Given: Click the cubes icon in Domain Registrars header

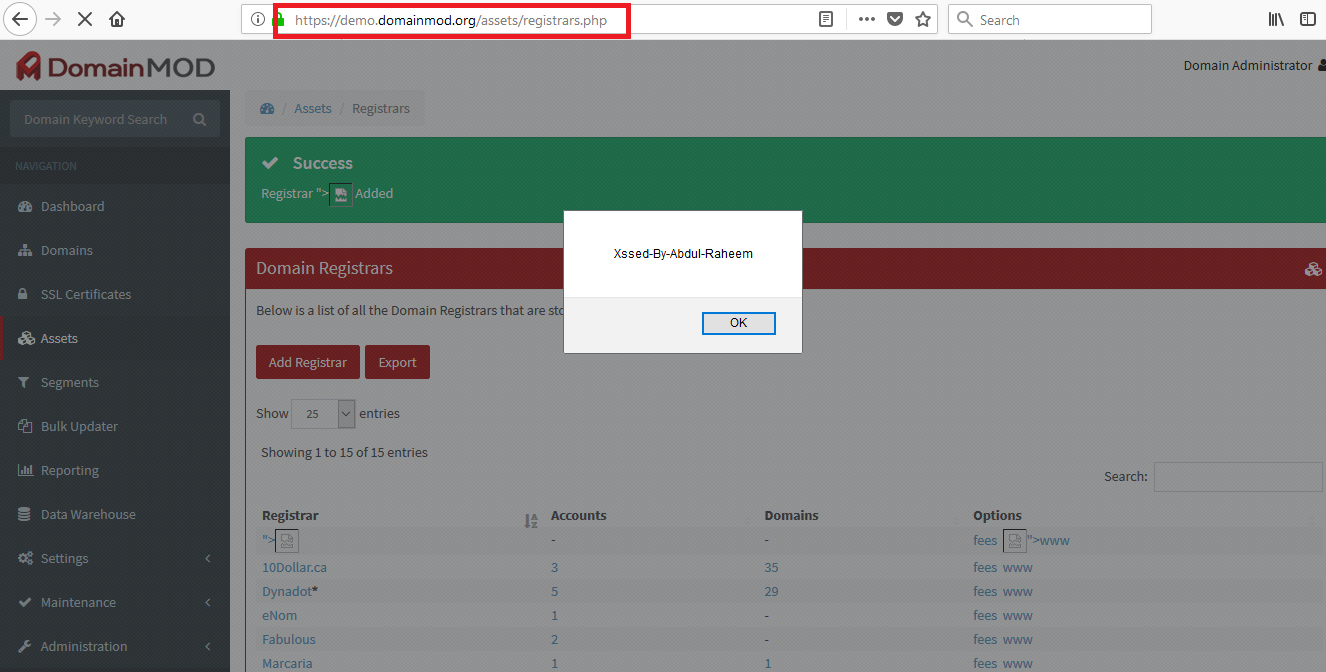Looking at the screenshot, I should pyautogui.click(x=1314, y=269).
